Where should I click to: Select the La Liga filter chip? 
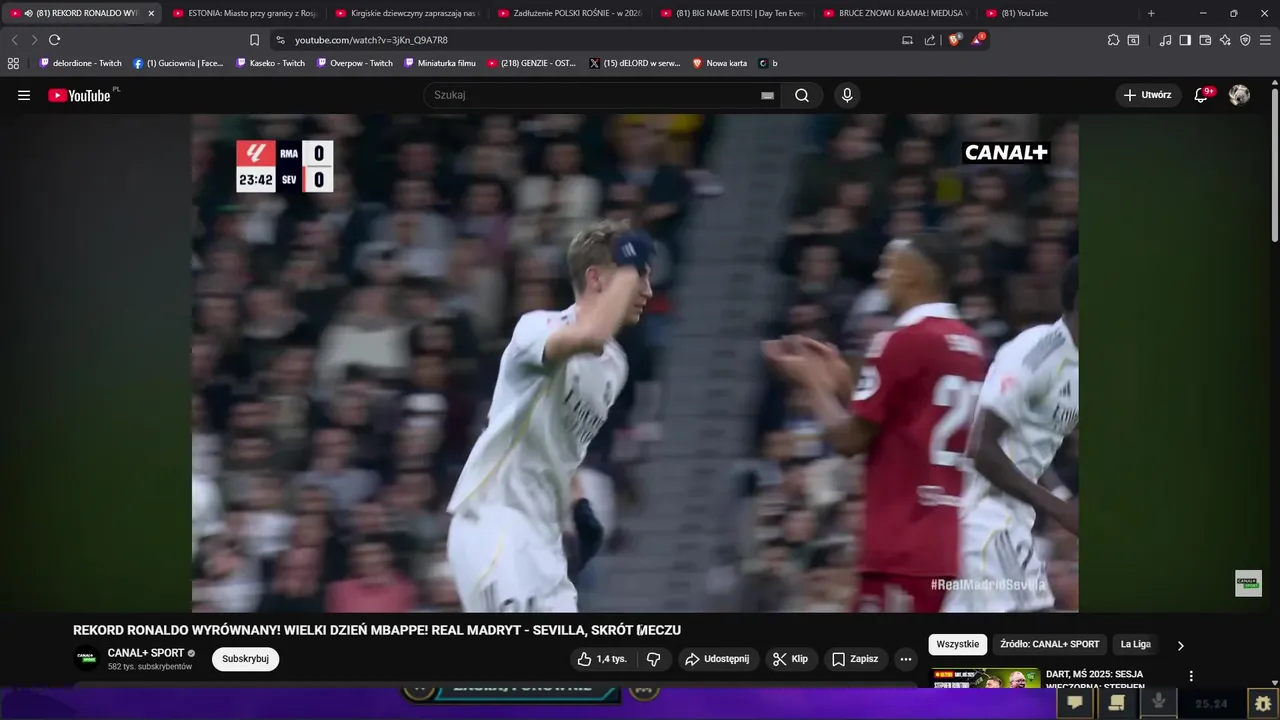pos(1135,645)
